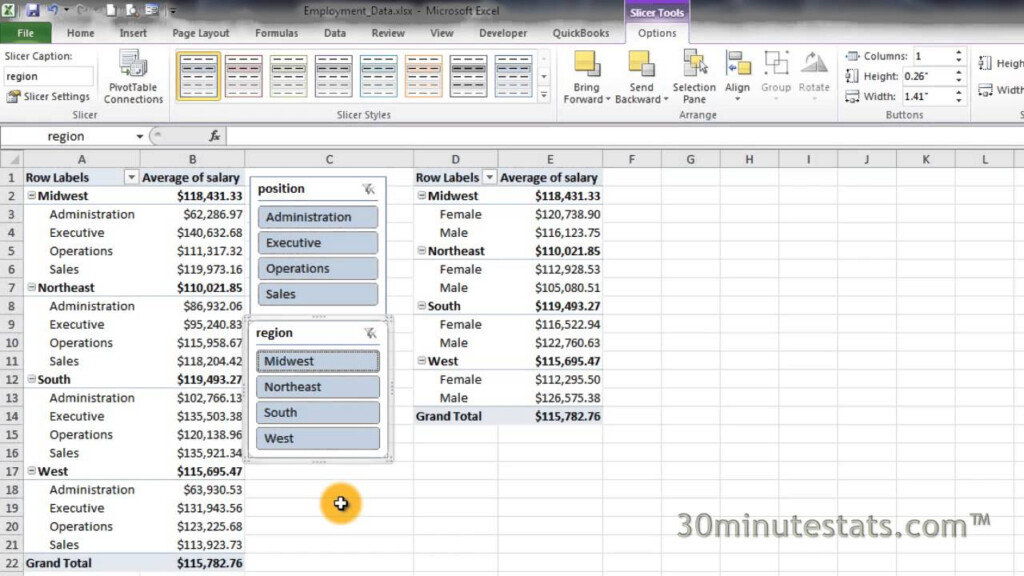Click the Slicer Caption text field
The image size is (1024, 576).
(49, 76)
